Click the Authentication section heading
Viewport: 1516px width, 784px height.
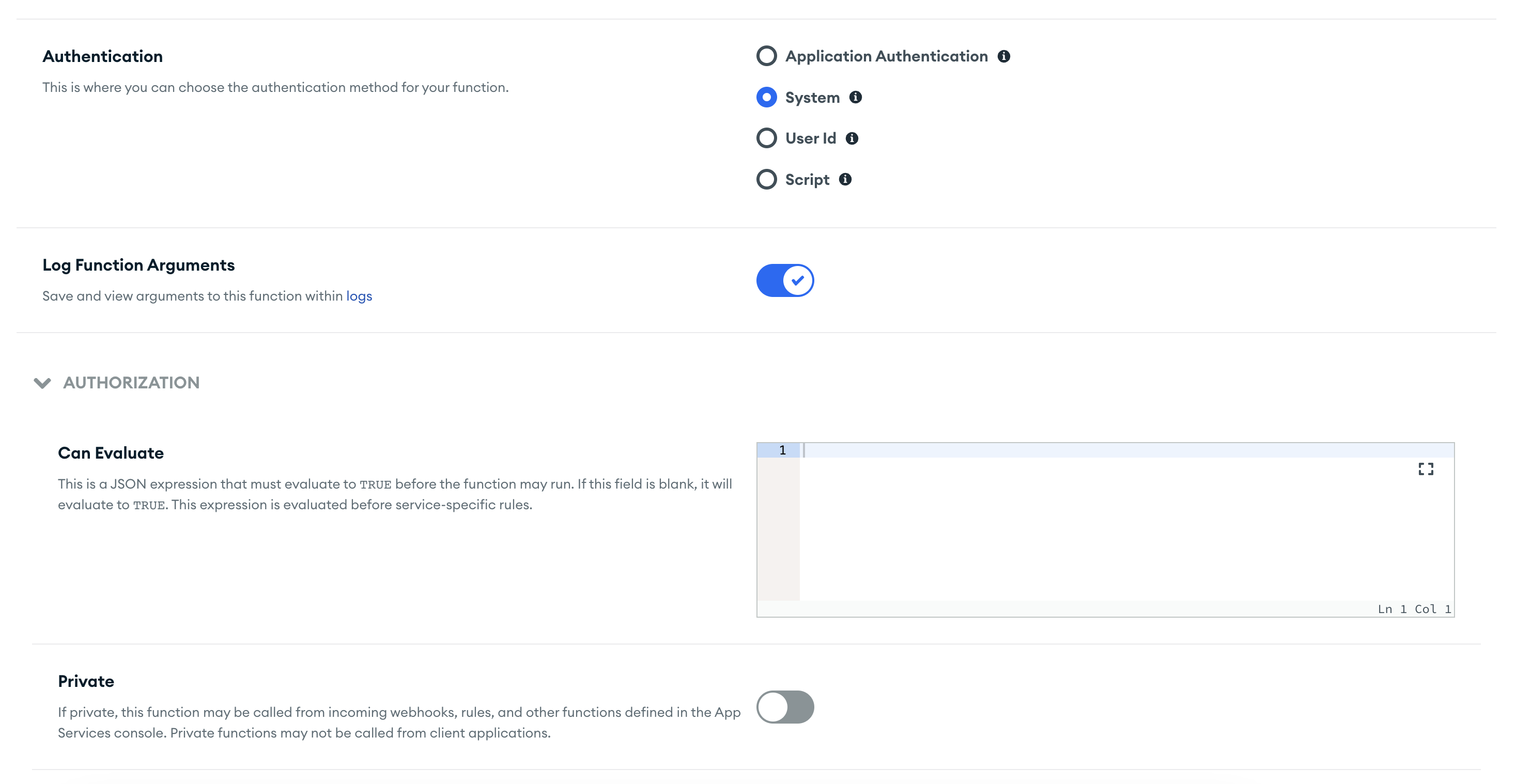point(102,56)
